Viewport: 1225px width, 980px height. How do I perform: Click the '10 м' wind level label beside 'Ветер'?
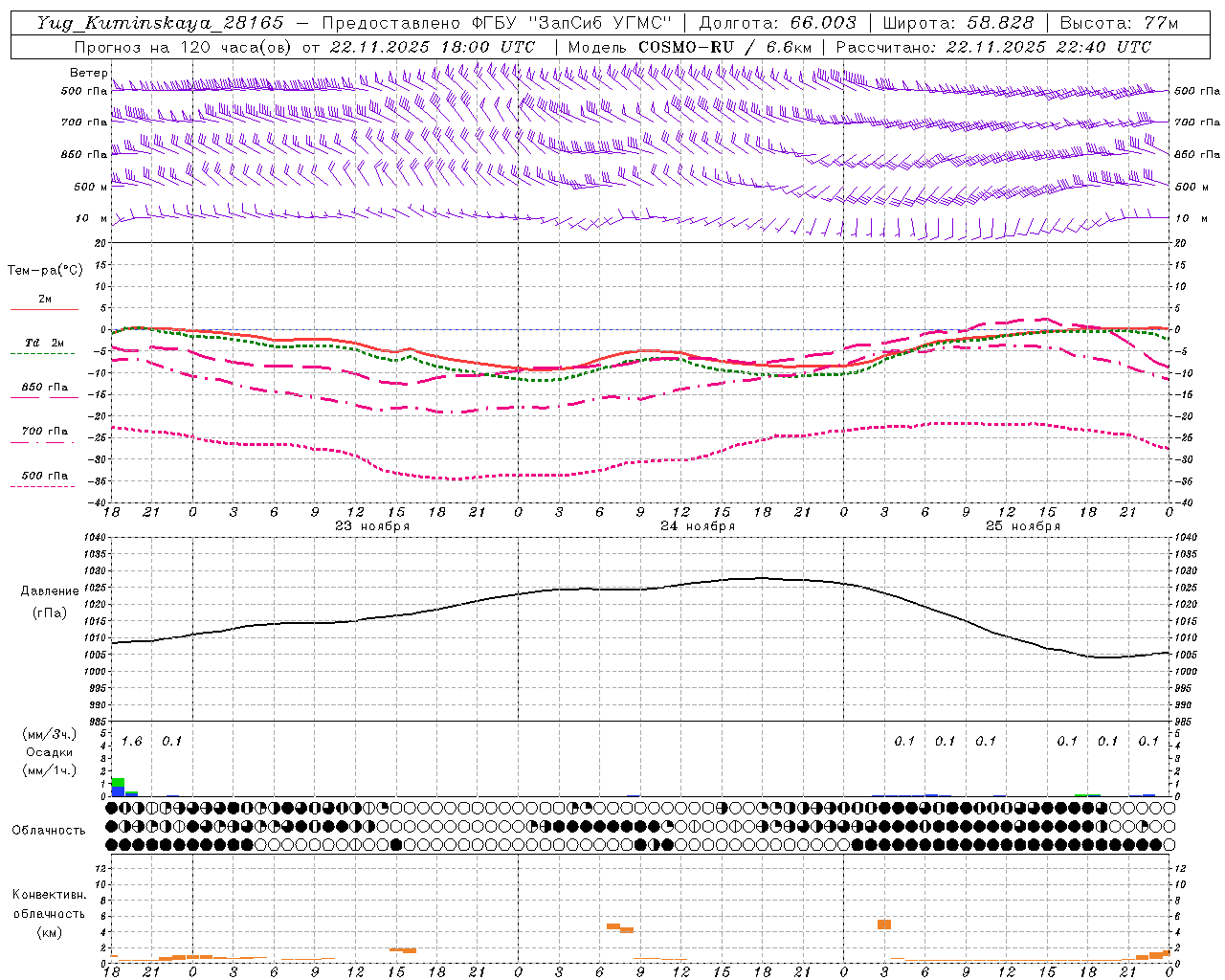(93, 219)
